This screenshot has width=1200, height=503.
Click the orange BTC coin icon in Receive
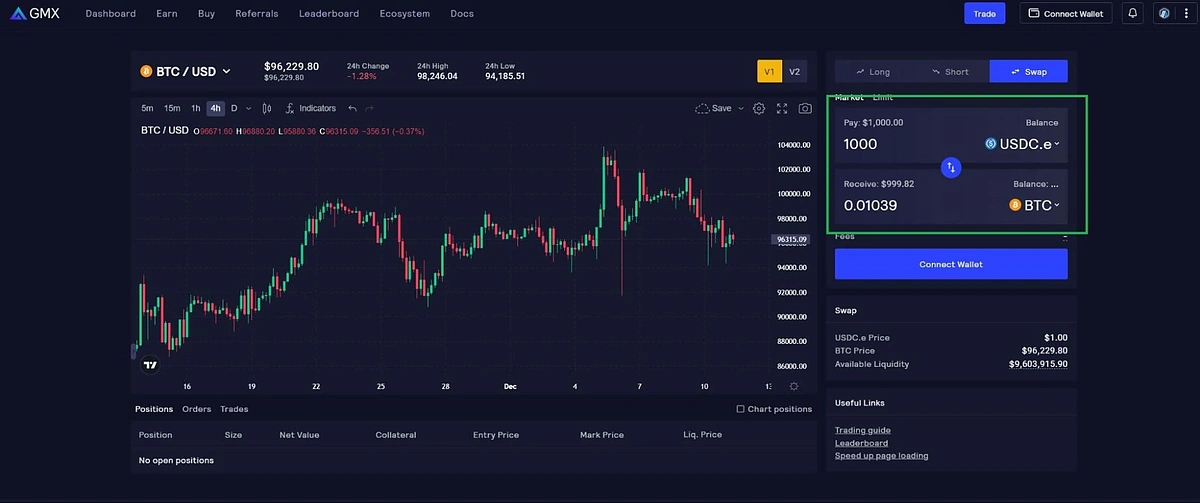[1015, 205]
